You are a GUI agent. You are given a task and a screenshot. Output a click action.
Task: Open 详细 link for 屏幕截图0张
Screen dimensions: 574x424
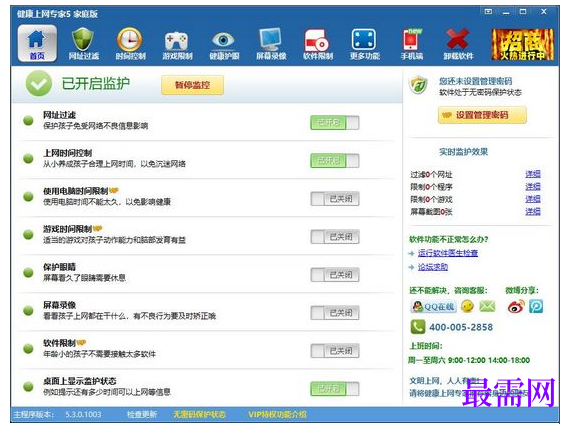tap(533, 211)
